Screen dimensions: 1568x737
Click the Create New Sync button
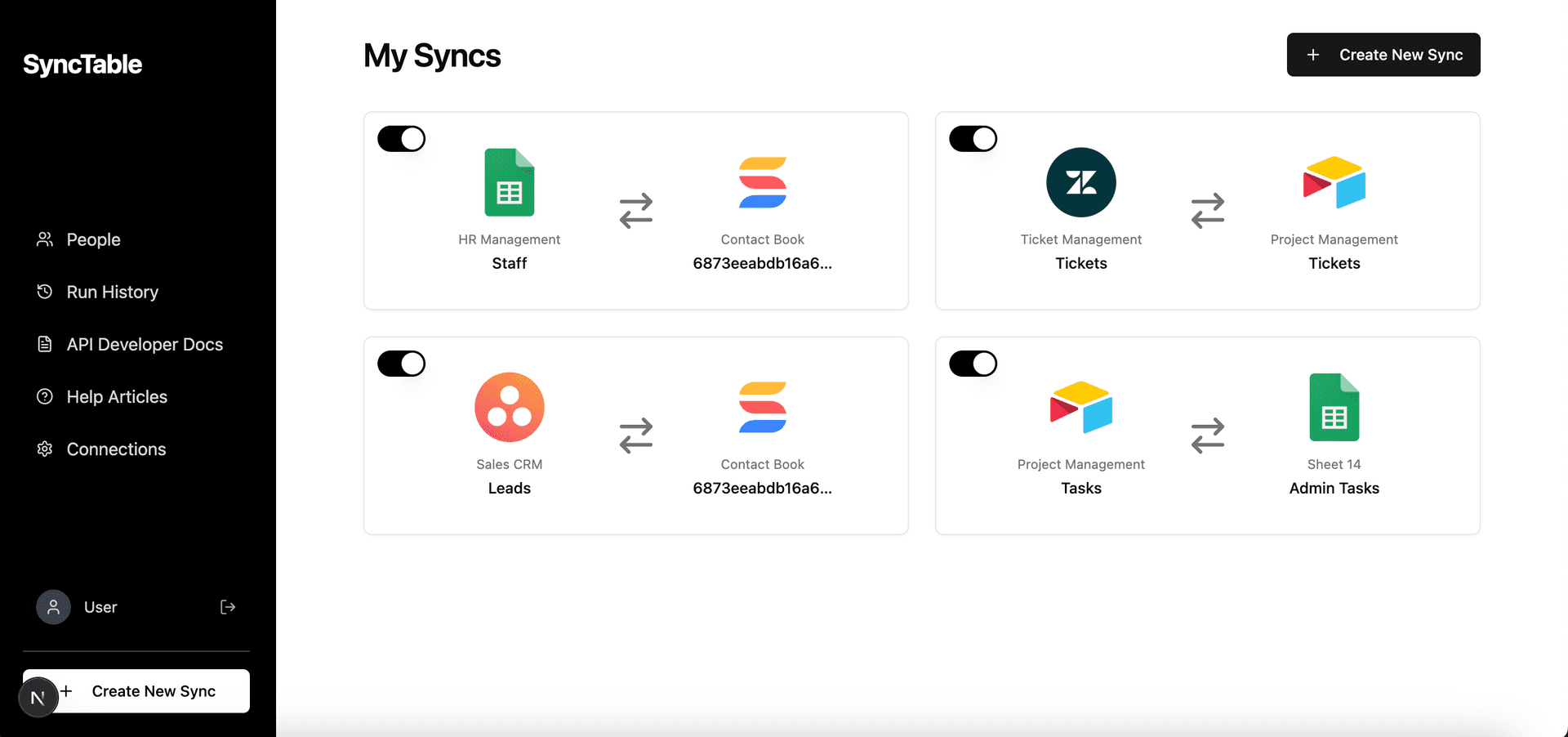click(1383, 55)
